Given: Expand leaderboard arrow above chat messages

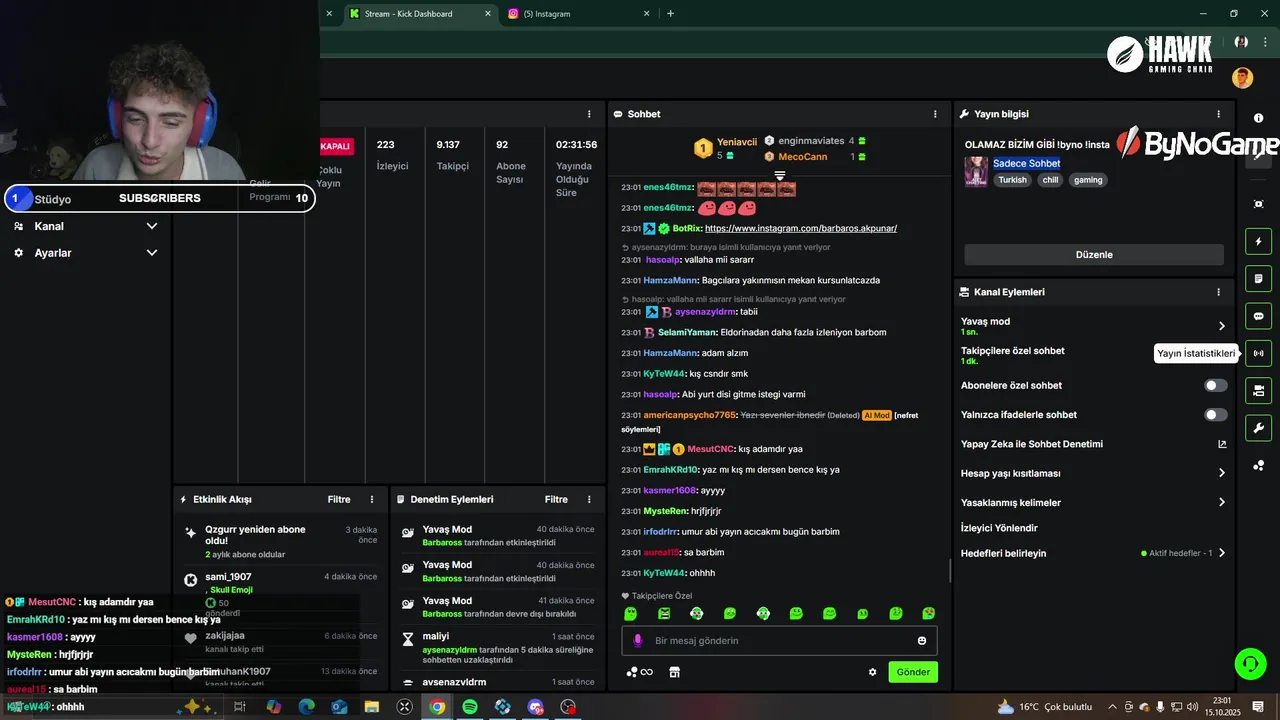Looking at the screenshot, I should [780, 176].
